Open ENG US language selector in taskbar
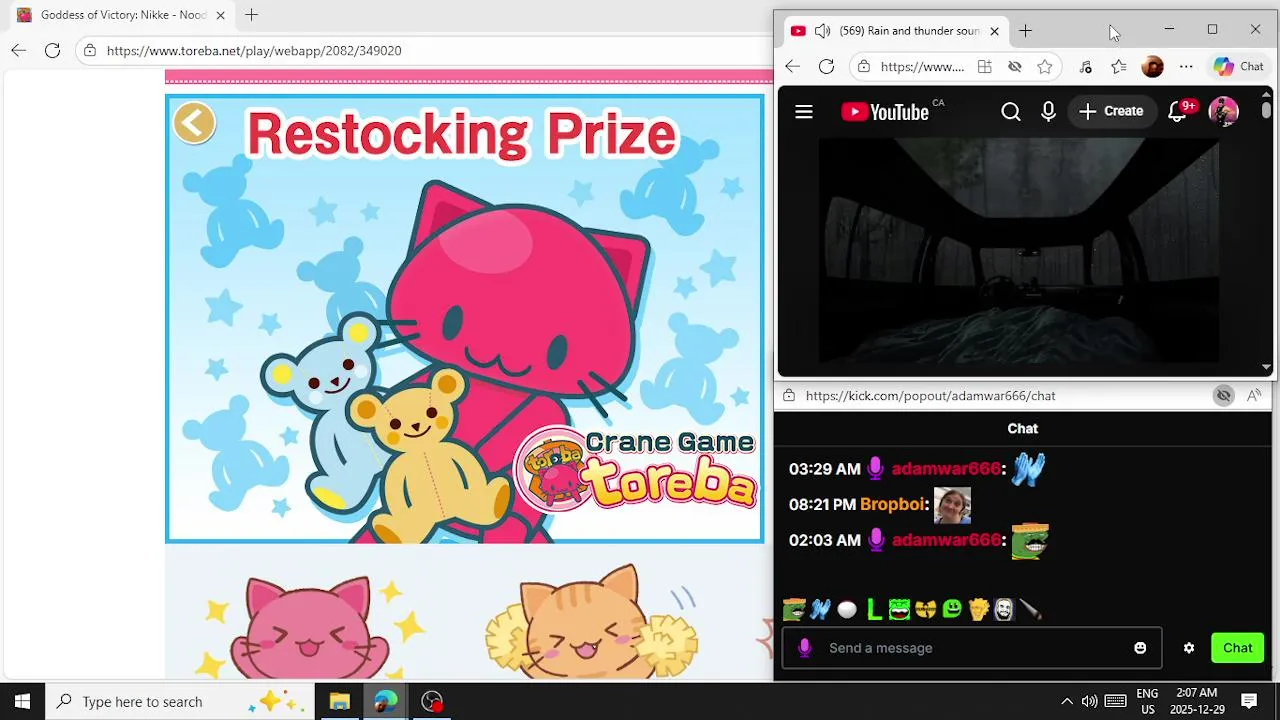The height and width of the screenshot is (720, 1280). click(x=1147, y=701)
